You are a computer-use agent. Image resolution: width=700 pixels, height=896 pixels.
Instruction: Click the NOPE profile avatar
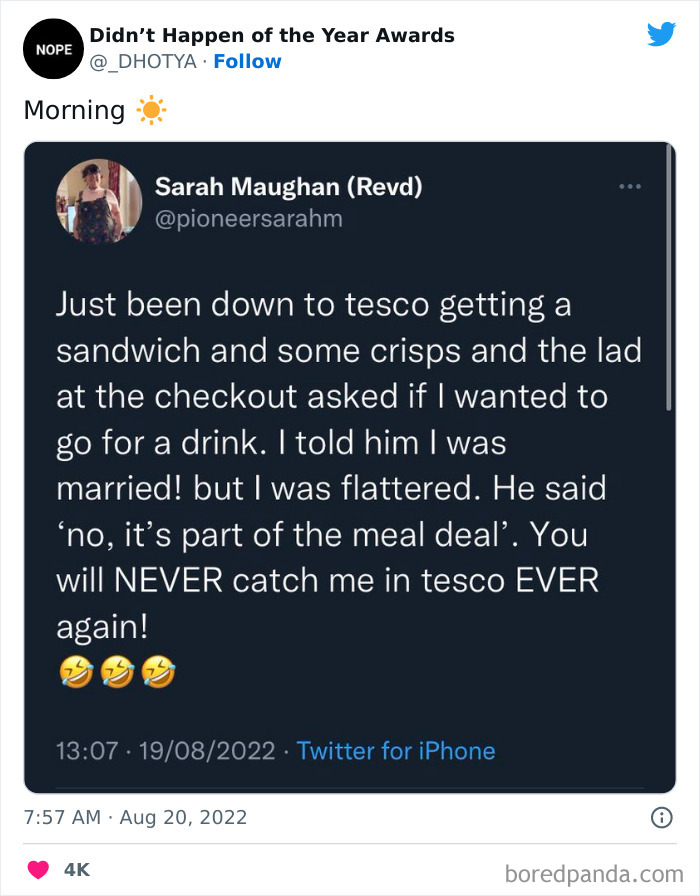pyautogui.click(x=52, y=48)
